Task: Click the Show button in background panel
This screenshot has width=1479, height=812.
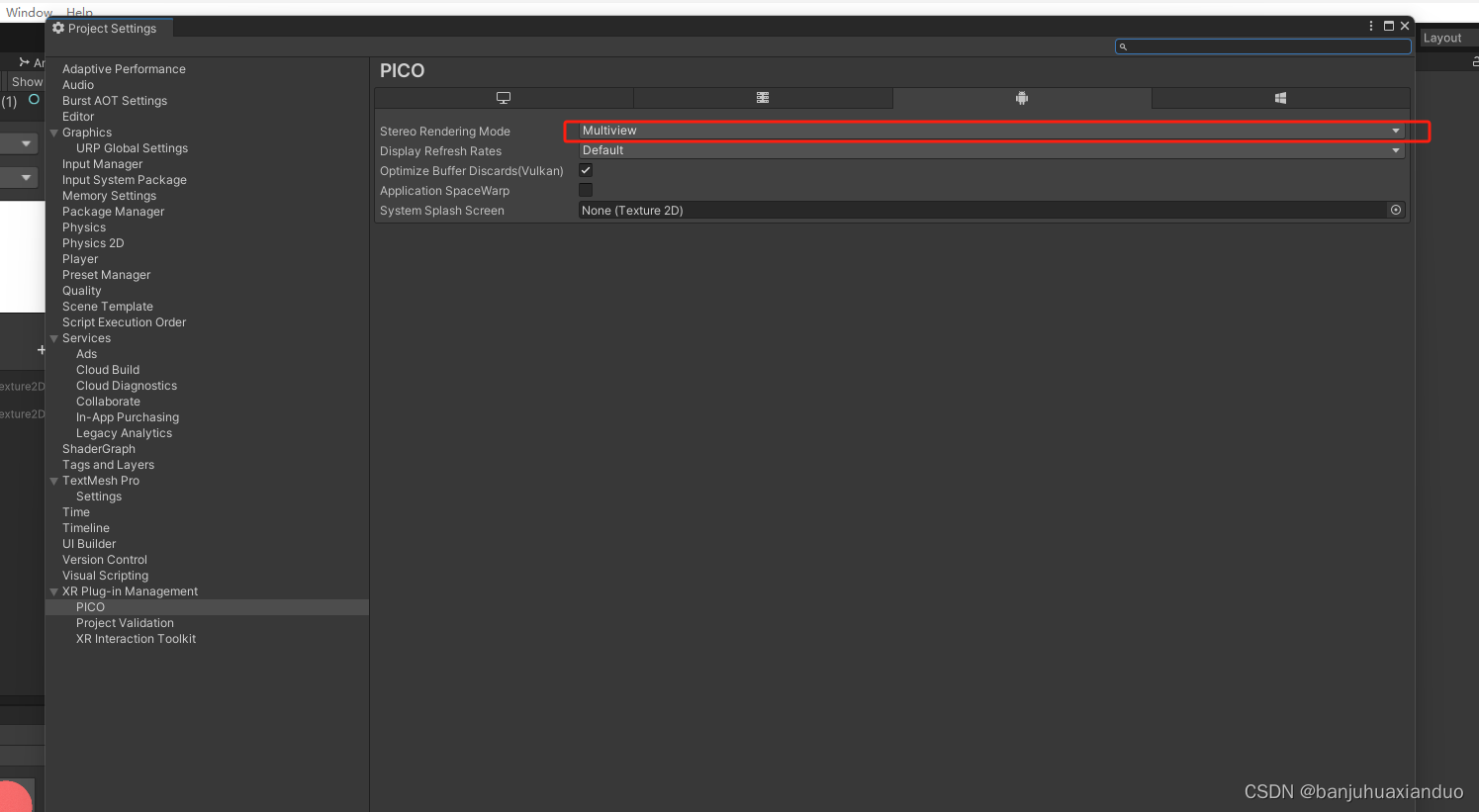Action: tap(27, 82)
